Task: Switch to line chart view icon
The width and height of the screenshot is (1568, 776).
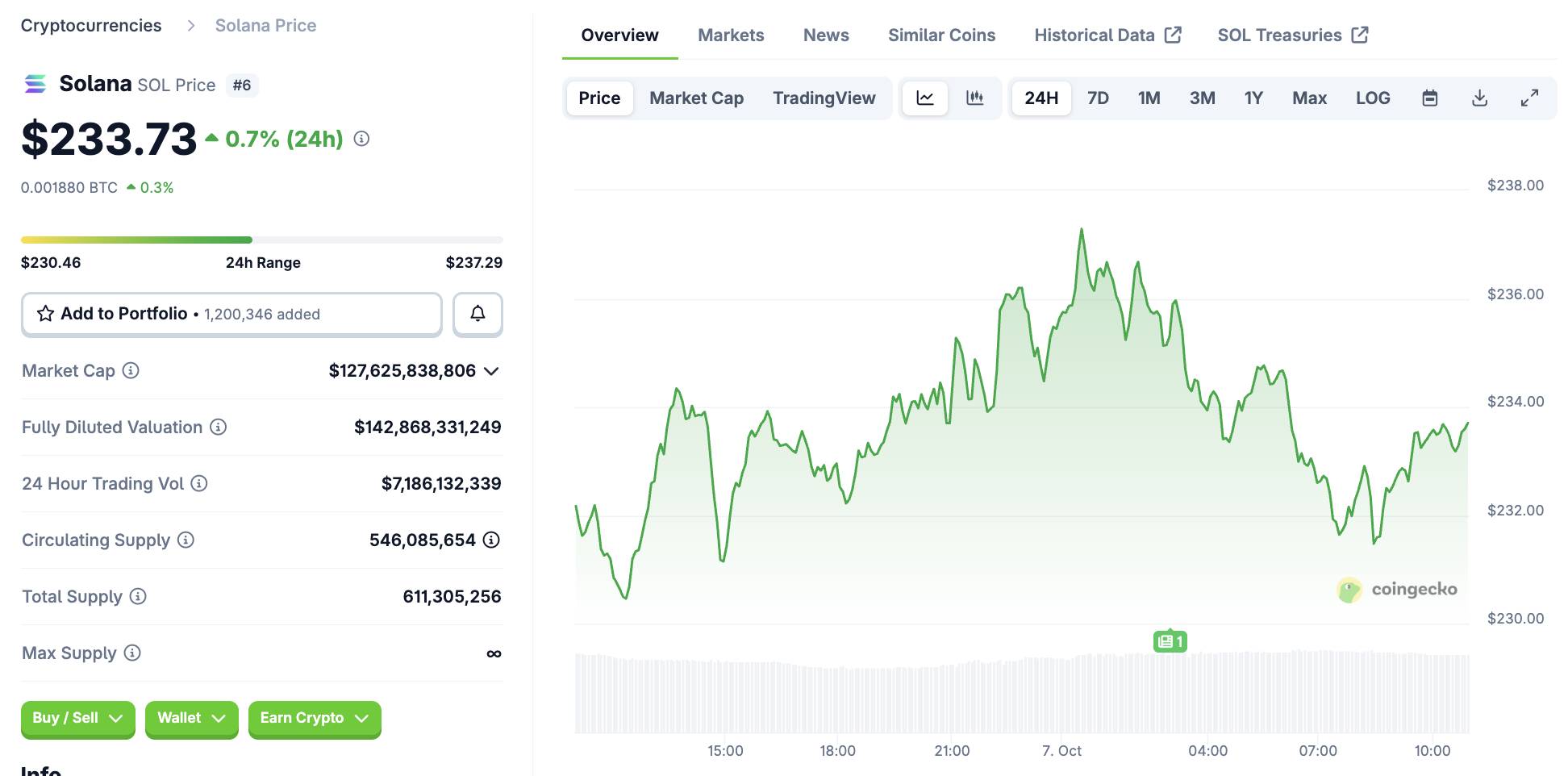Action: [924, 98]
